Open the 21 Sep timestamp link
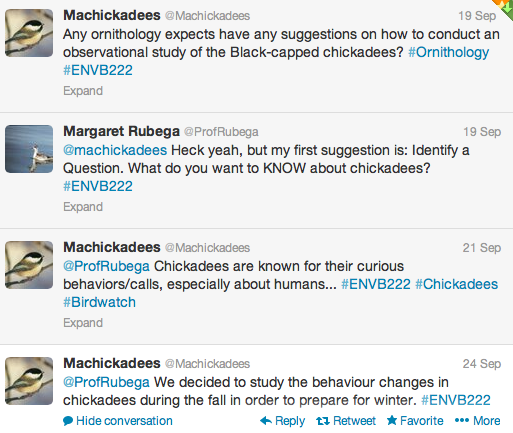513x433 pixels. (482, 248)
